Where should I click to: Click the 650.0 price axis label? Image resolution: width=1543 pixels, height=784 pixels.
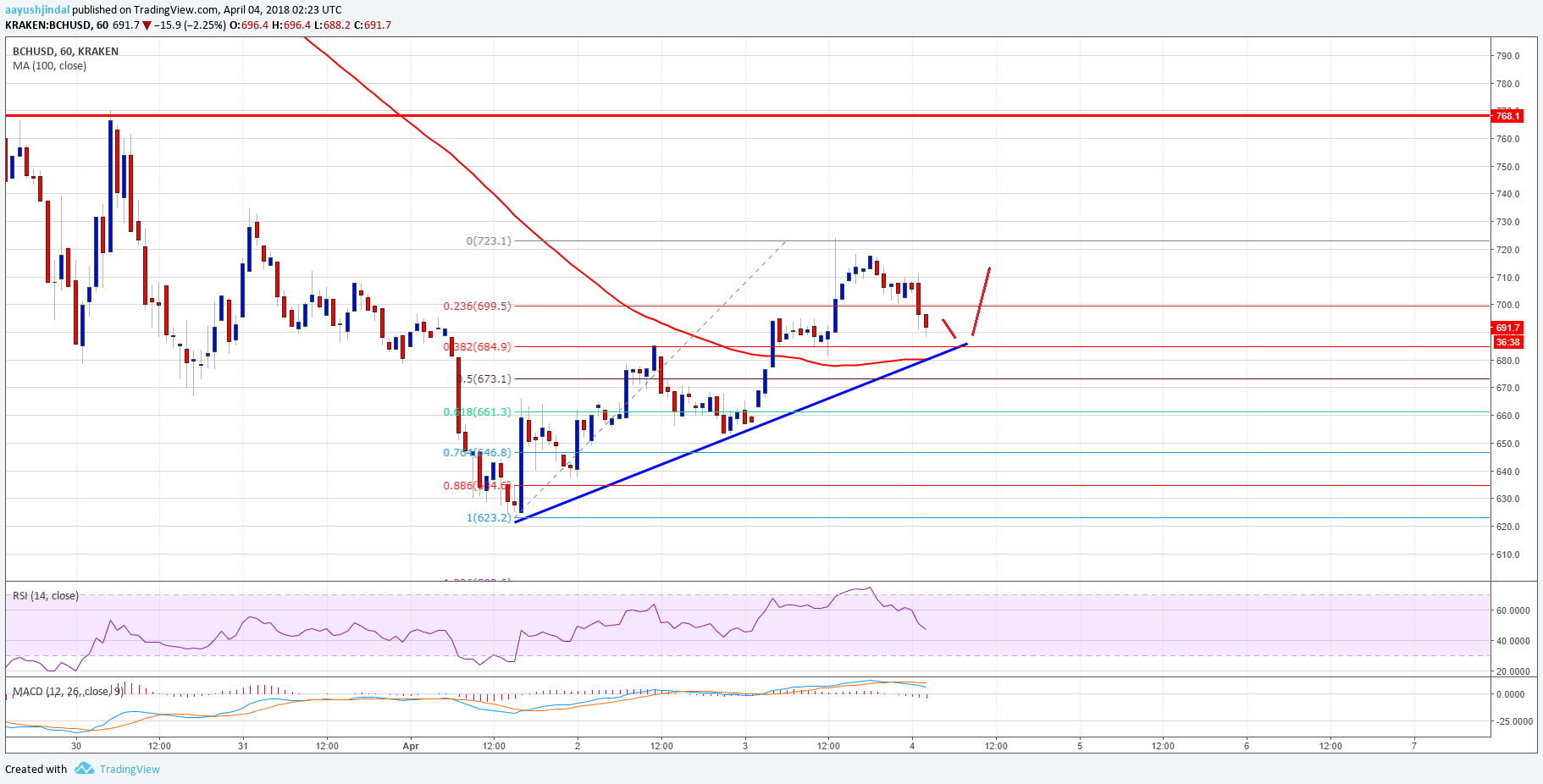point(1508,444)
